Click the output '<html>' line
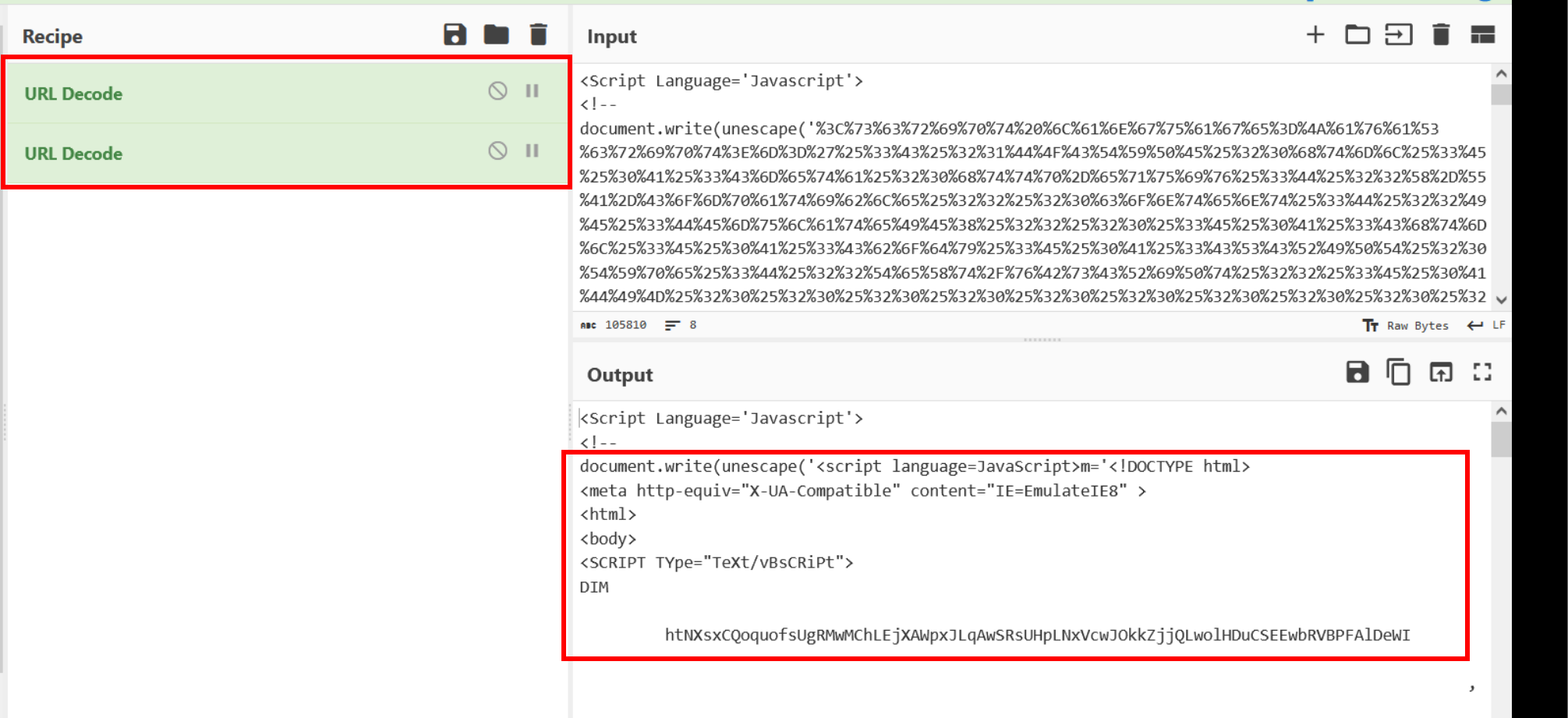This screenshot has height=718, width=1568. coord(608,515)
